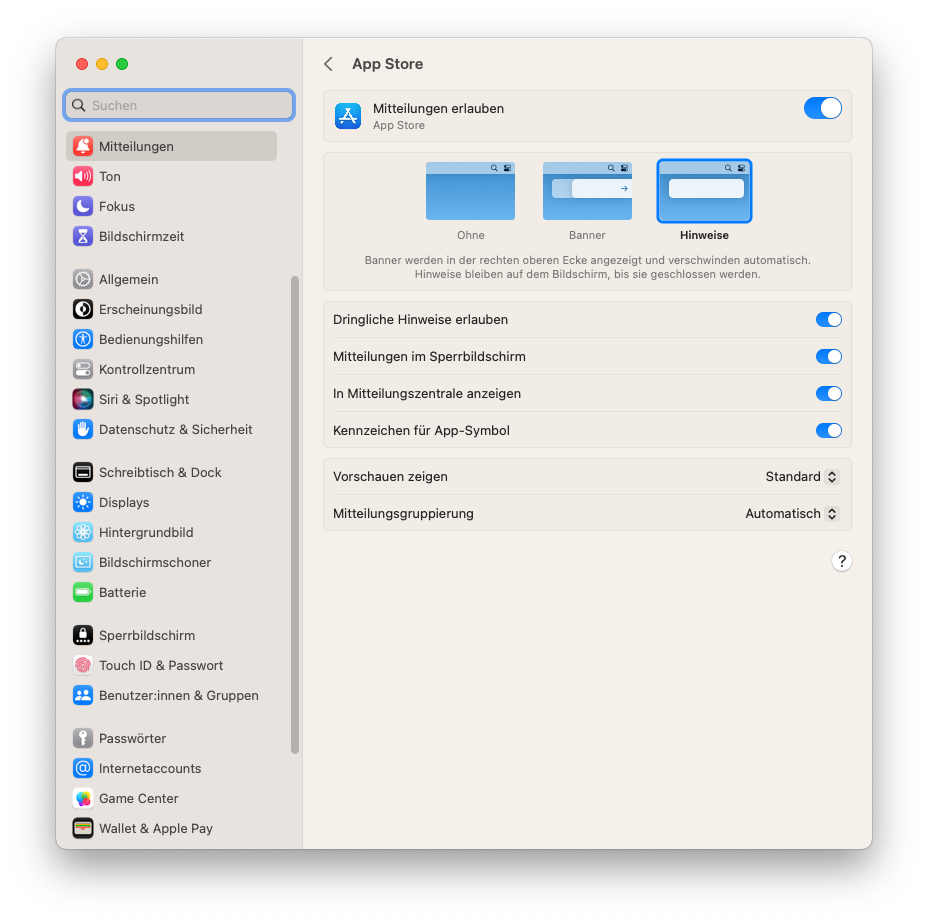The image size is (928, 923).
Task: Select Allgemein text label in sidebar
Action: pyautogui.click(x=128, y=279)
